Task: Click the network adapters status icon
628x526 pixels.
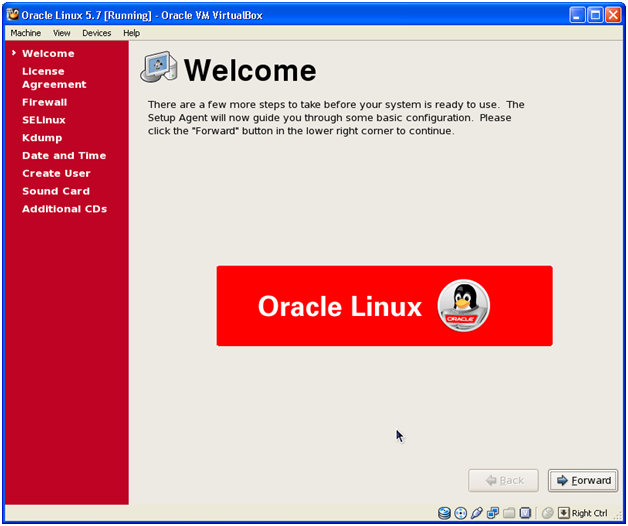Action: click(493, 513)
